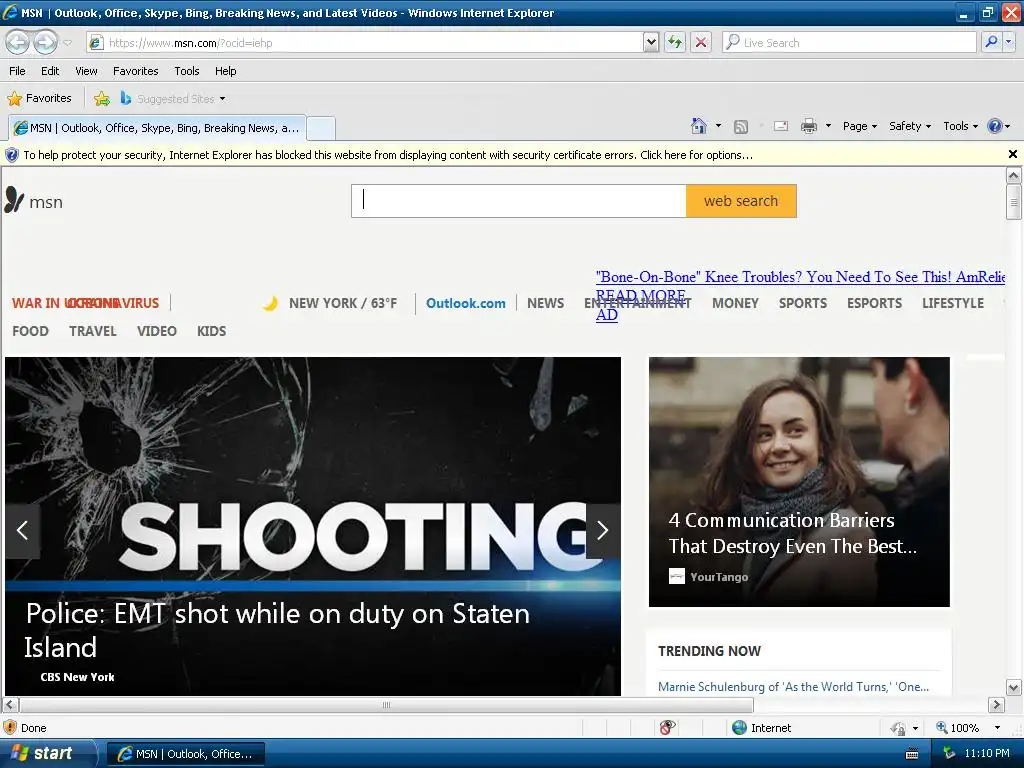
Task: Click the Back navigation arrow
Action: 18,43
